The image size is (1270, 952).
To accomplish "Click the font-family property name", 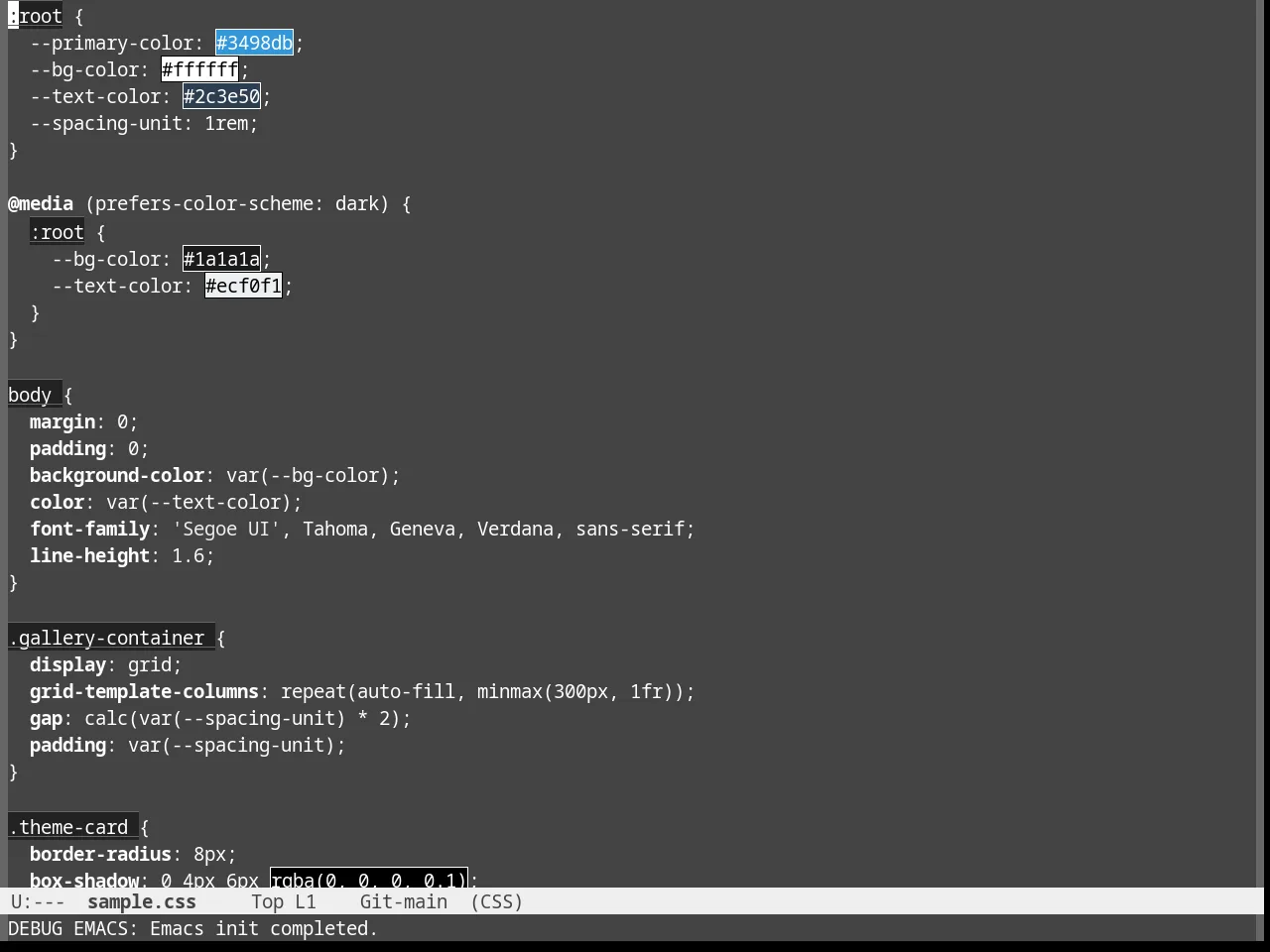I will [89, 529].
